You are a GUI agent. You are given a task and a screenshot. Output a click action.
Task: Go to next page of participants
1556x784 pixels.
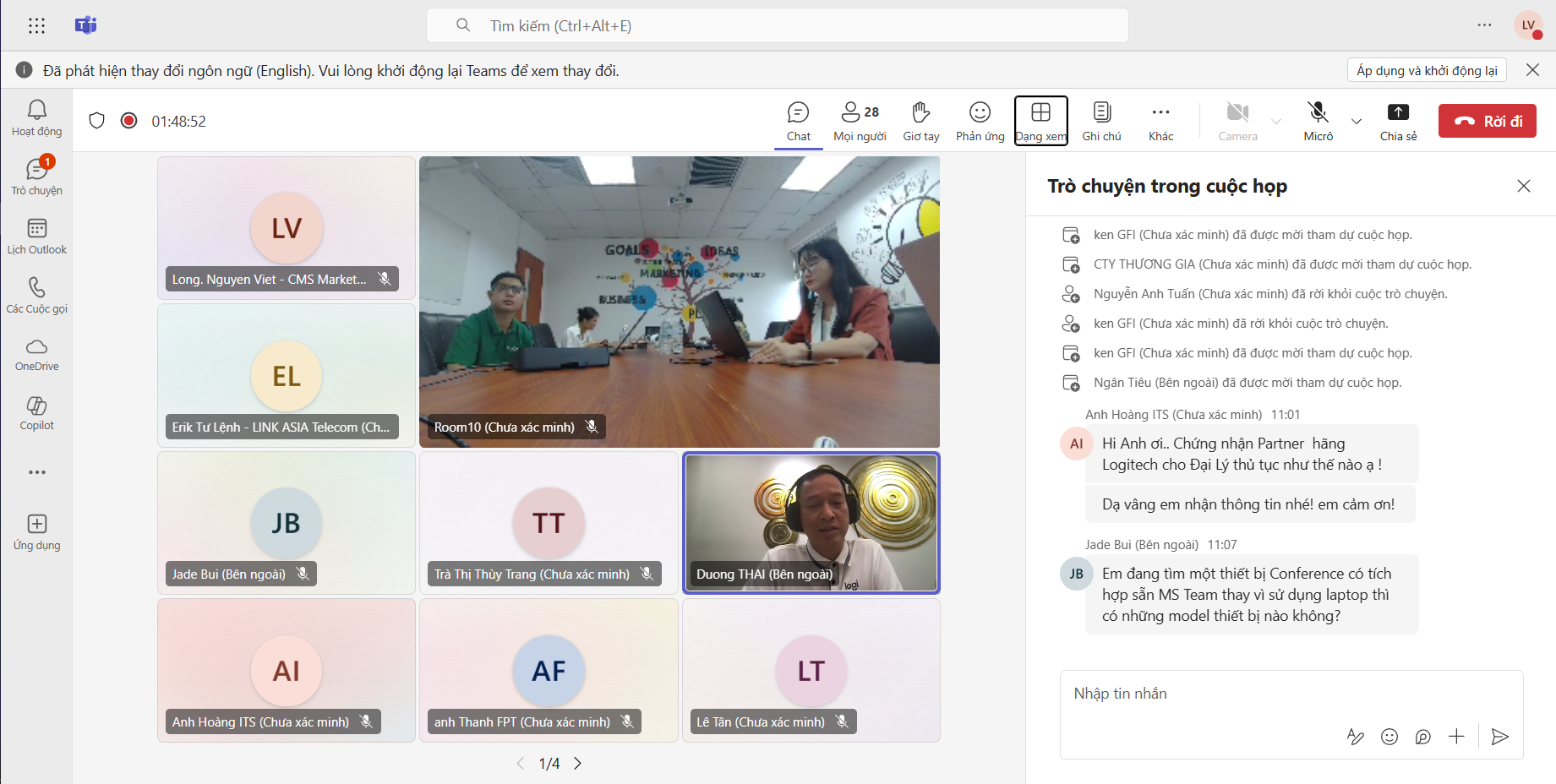click(578, 764)
